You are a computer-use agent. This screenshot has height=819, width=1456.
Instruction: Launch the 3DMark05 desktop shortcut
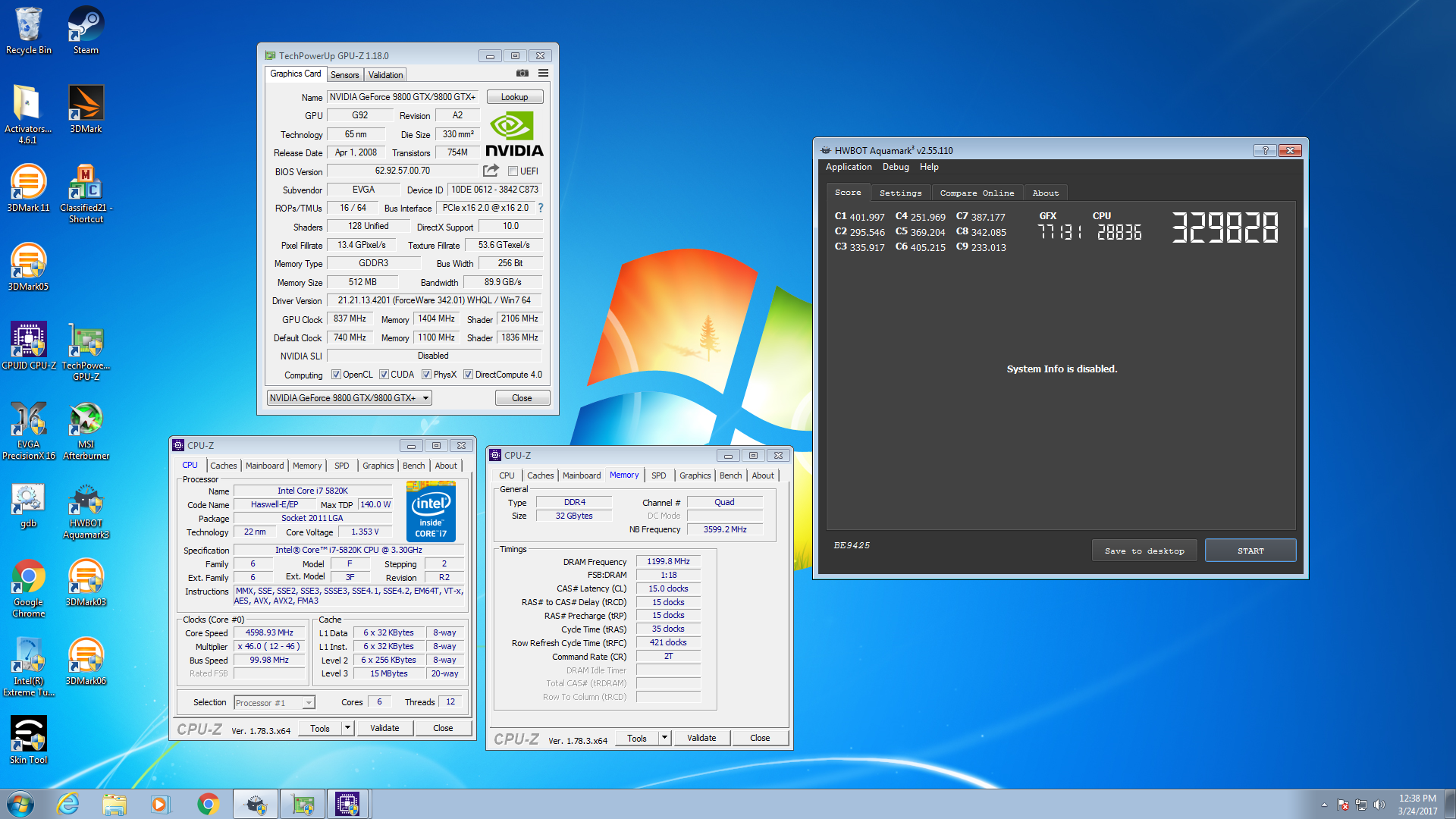pyautogui.click(x=28, y=267)
